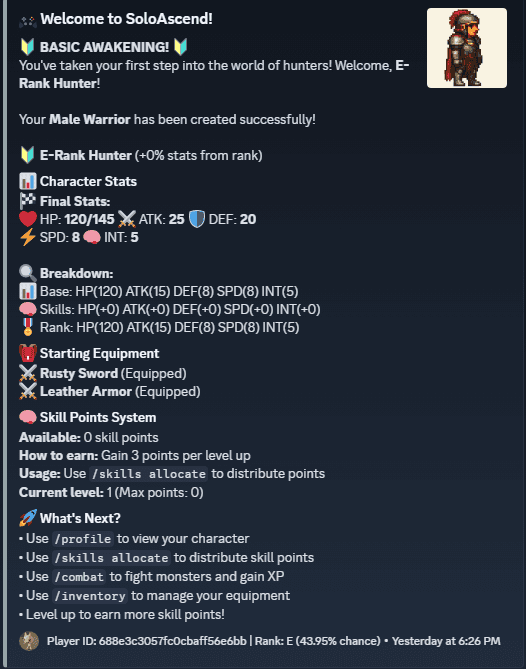This screenshot has width=526, height=669.
Task: Click the magnifying glass Breakdown icon
Action: click(28, 273)
